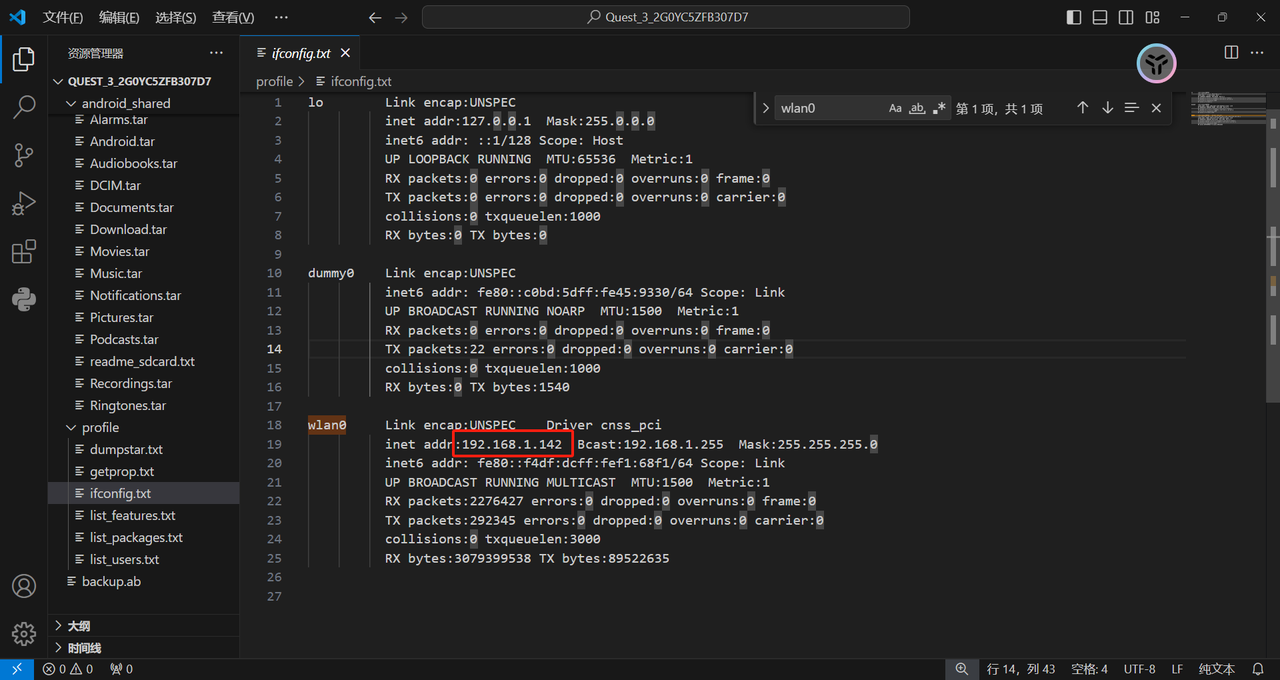Toggle regular expression in find widget
1280x680 pixels.
click(939, 108)
